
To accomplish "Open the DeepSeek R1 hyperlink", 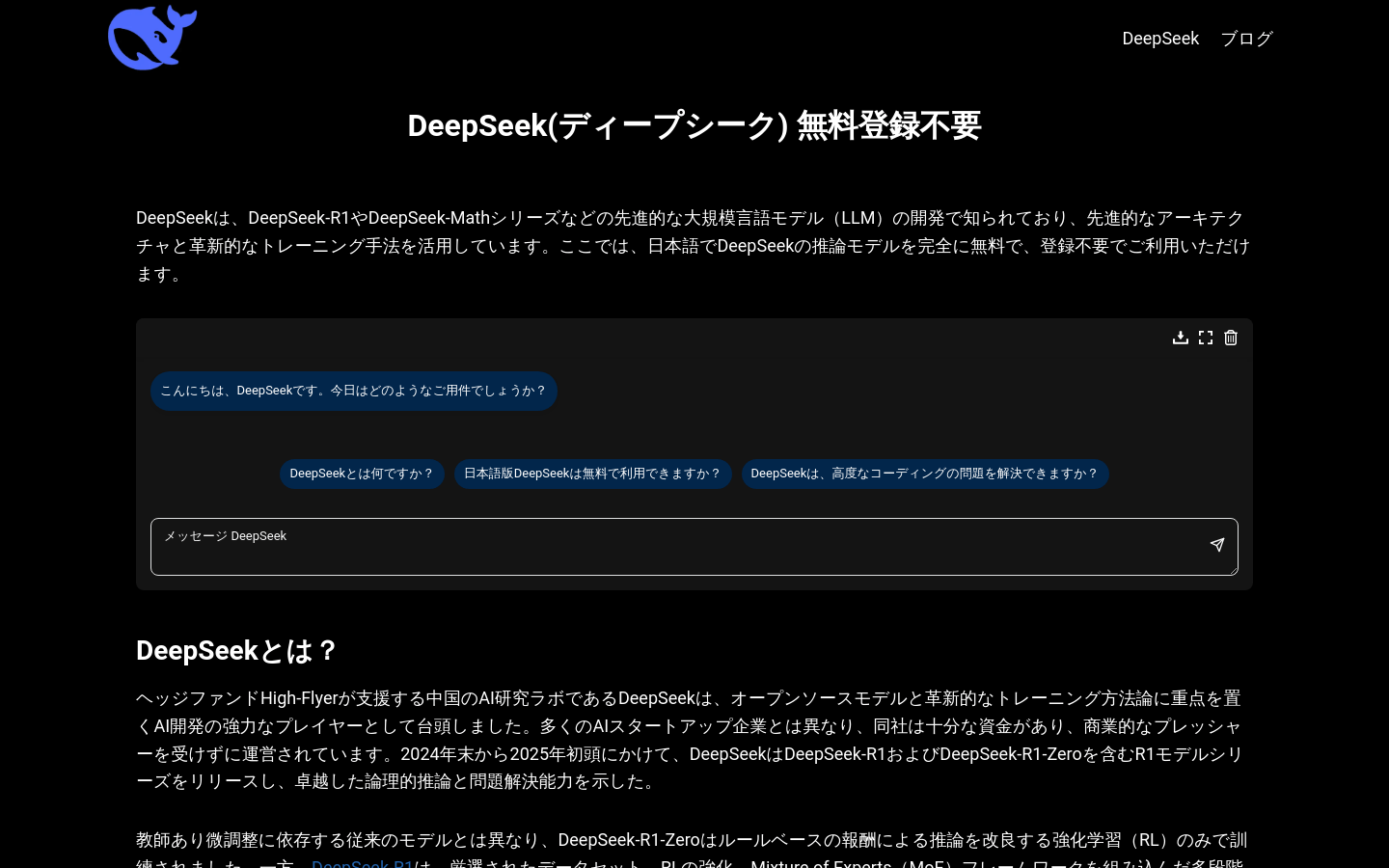I will 362,864.
